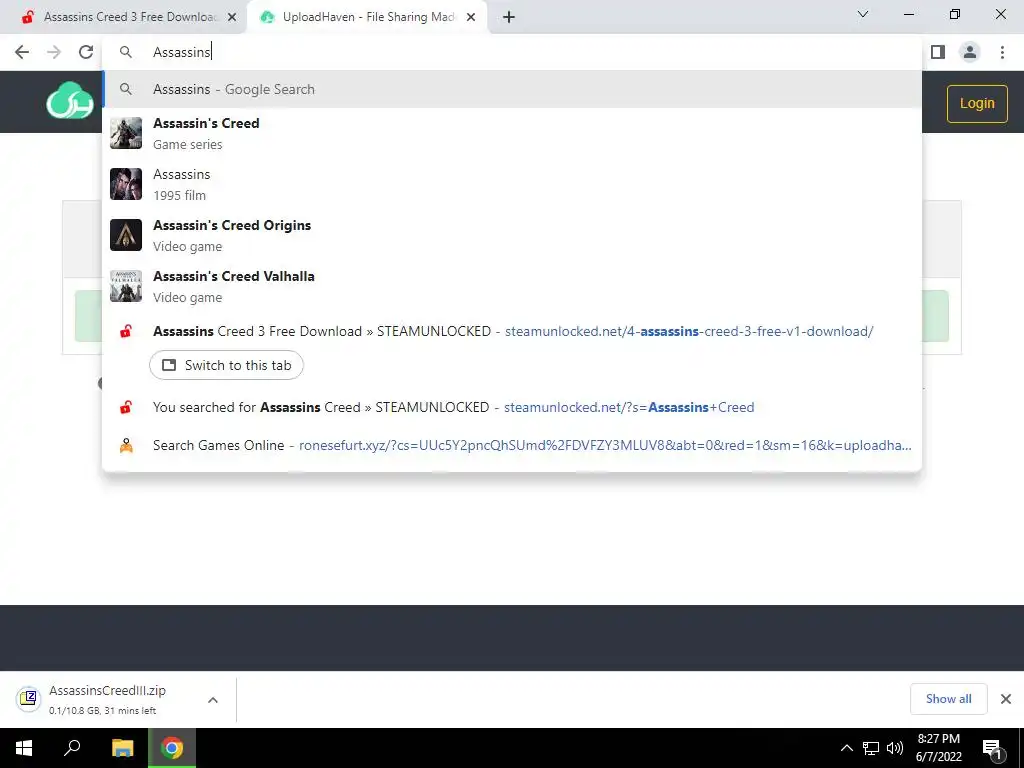Go back with the browser back arrow

click(22, 52)
